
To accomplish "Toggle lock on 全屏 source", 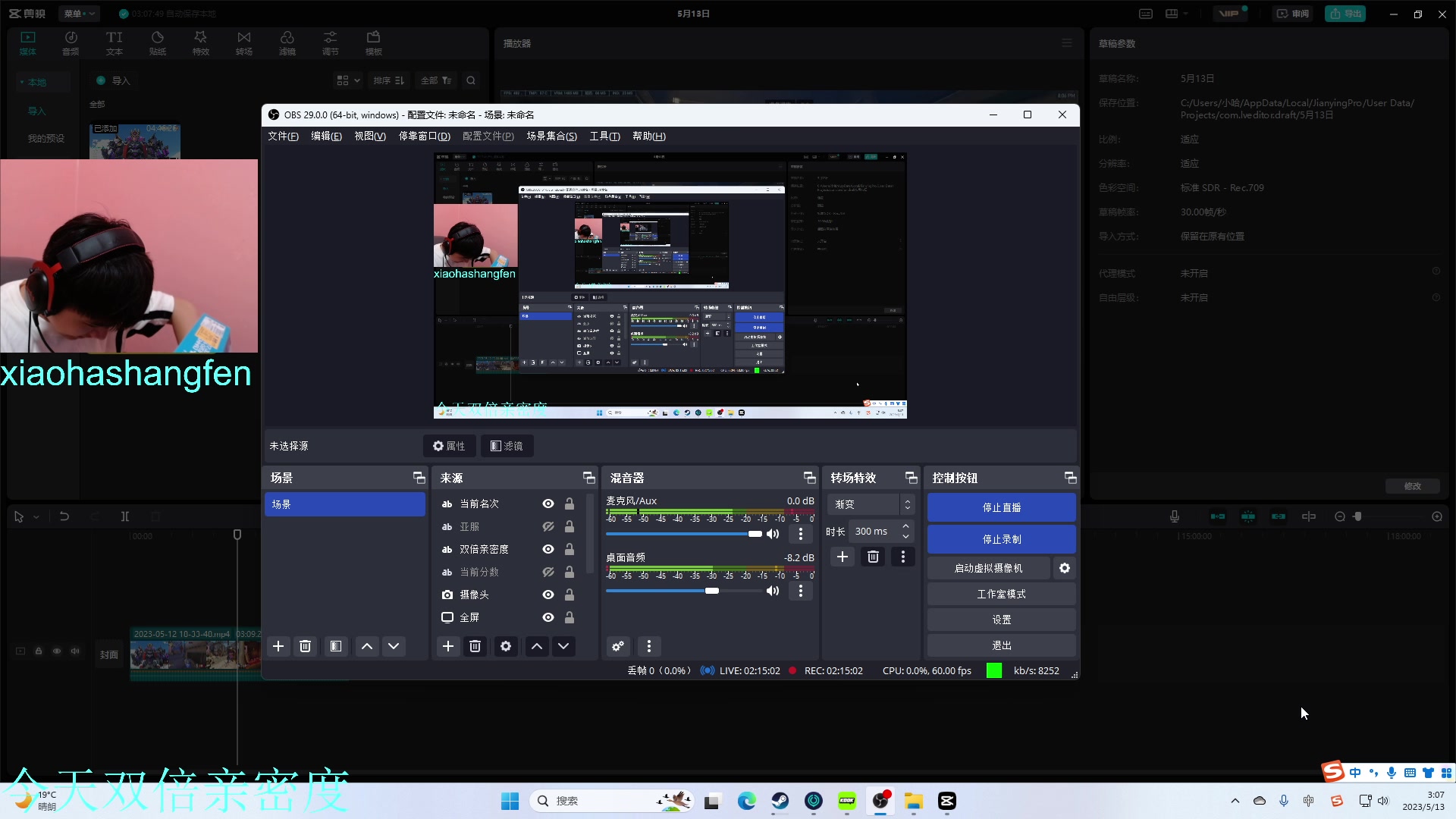I will click(x=570, y=617).
